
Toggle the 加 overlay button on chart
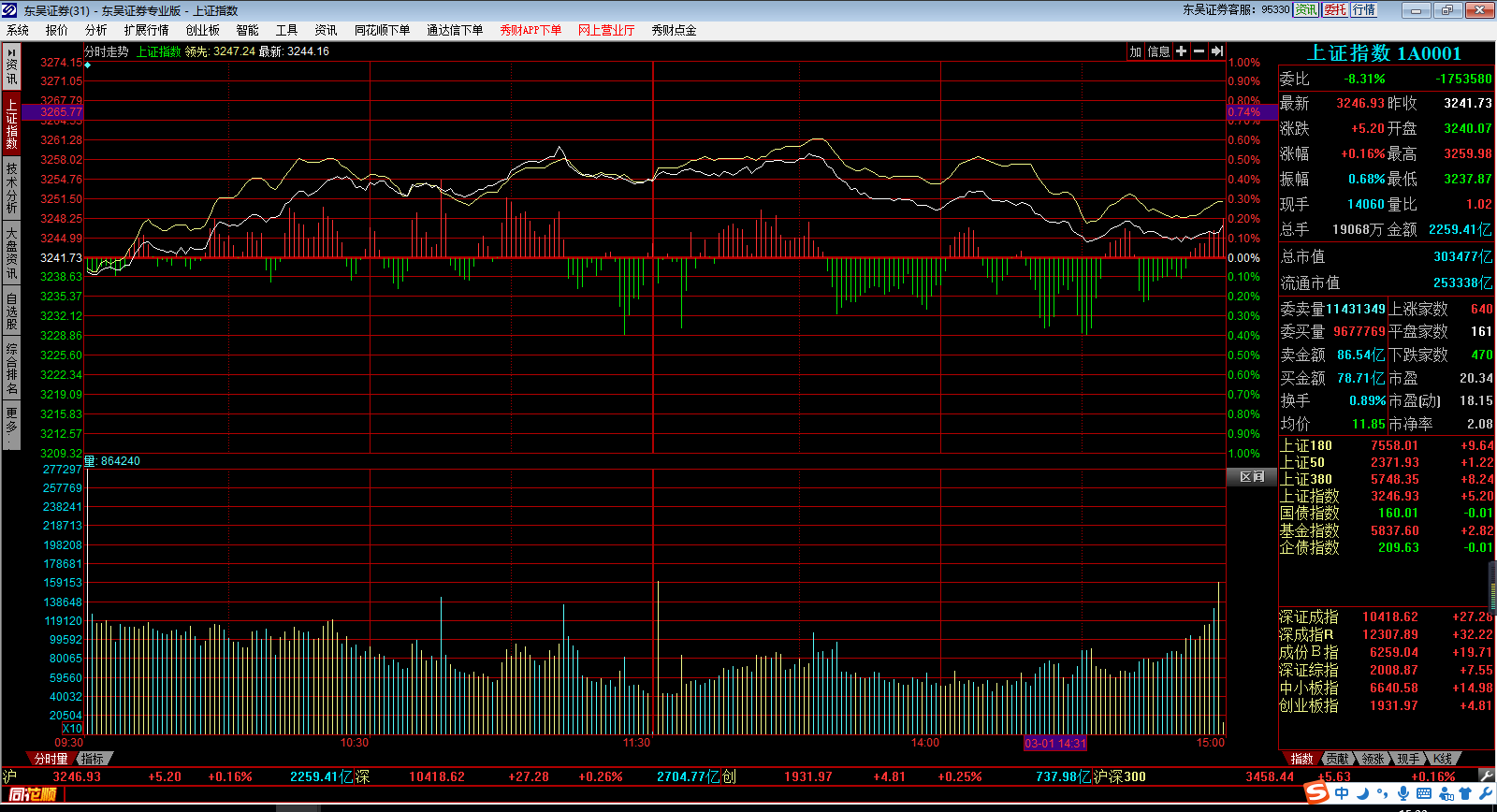(x=1136, y=51)
